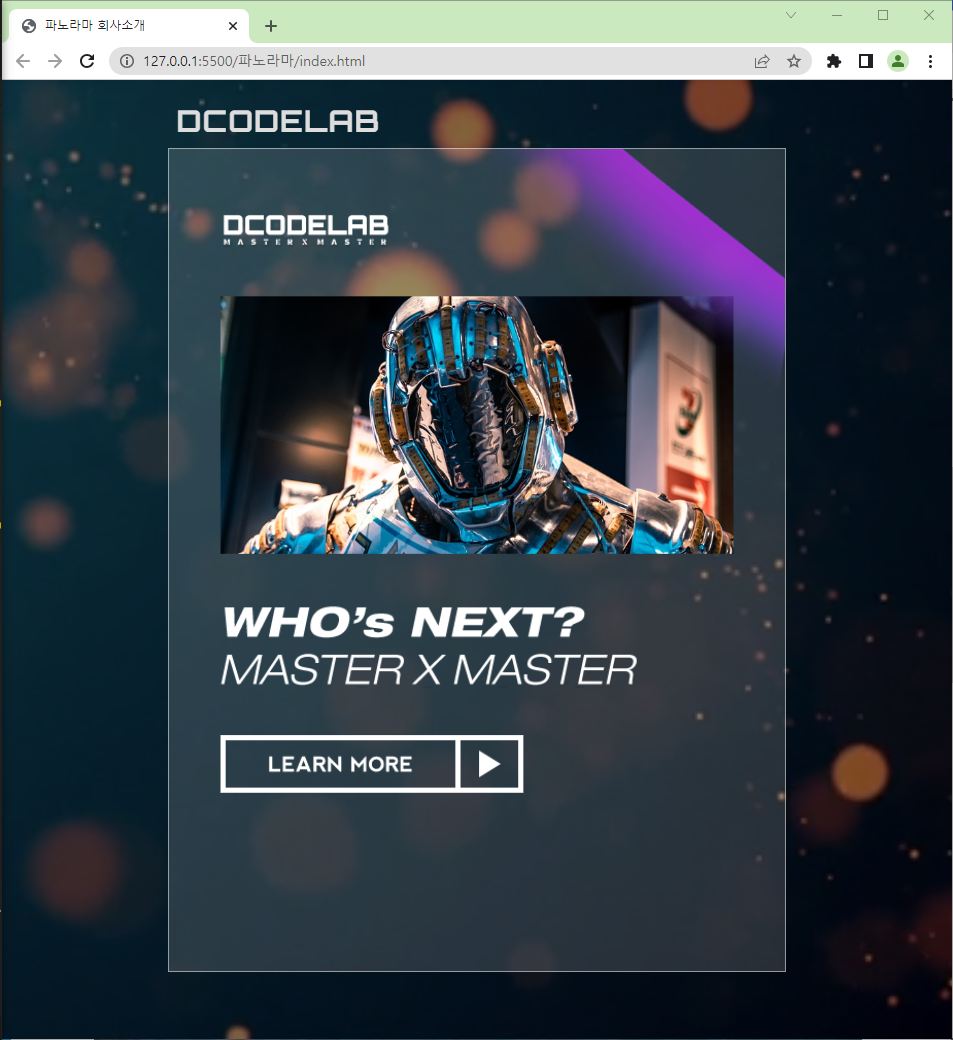953x1040 pixels.
Task: Open a new browser tab
Action: (x=271, y=26)
